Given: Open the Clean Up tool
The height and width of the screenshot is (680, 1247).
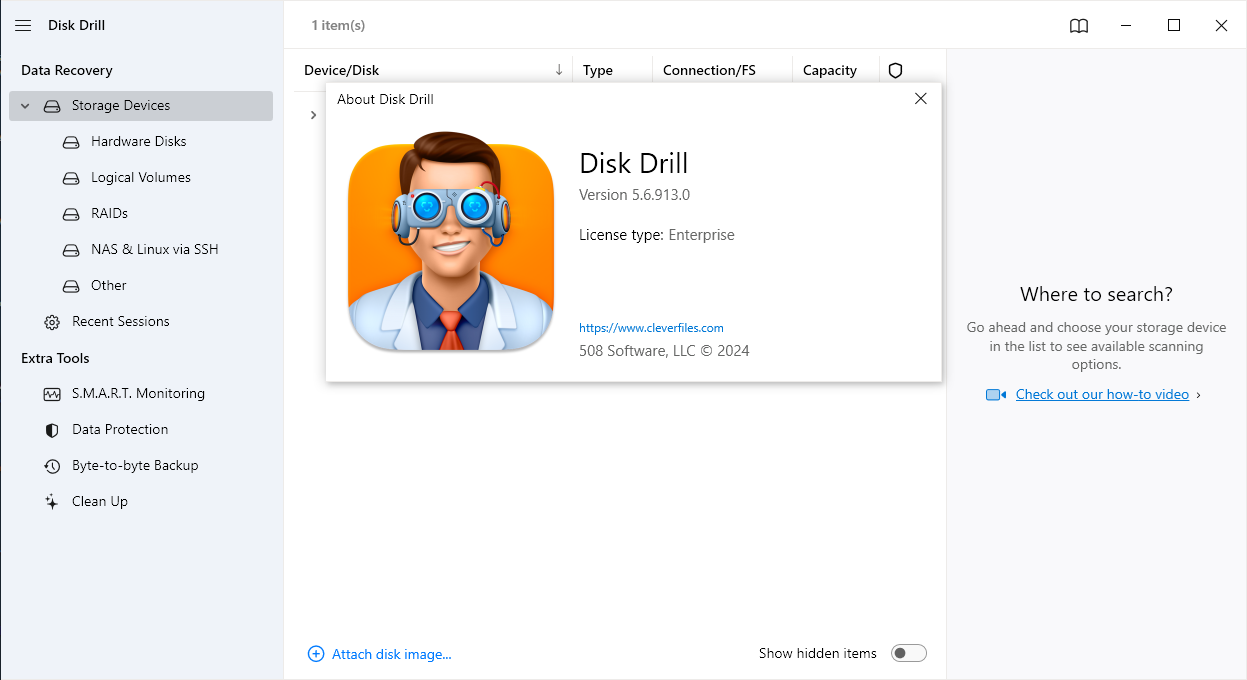Looking at the screenshot, I should click(100, 502).
